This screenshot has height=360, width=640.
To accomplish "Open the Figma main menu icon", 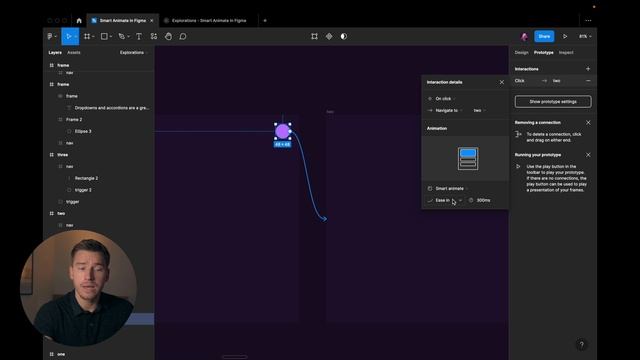I will click(50, 36).
